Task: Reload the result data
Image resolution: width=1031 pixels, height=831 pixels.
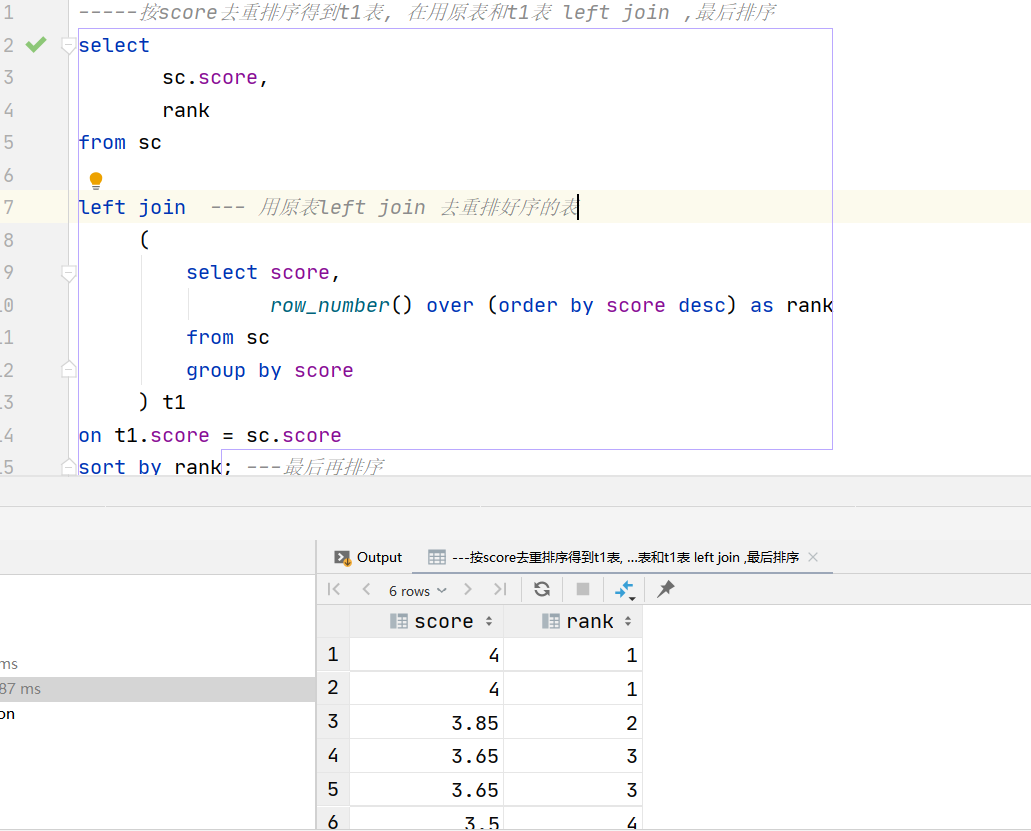Action: 542,589
